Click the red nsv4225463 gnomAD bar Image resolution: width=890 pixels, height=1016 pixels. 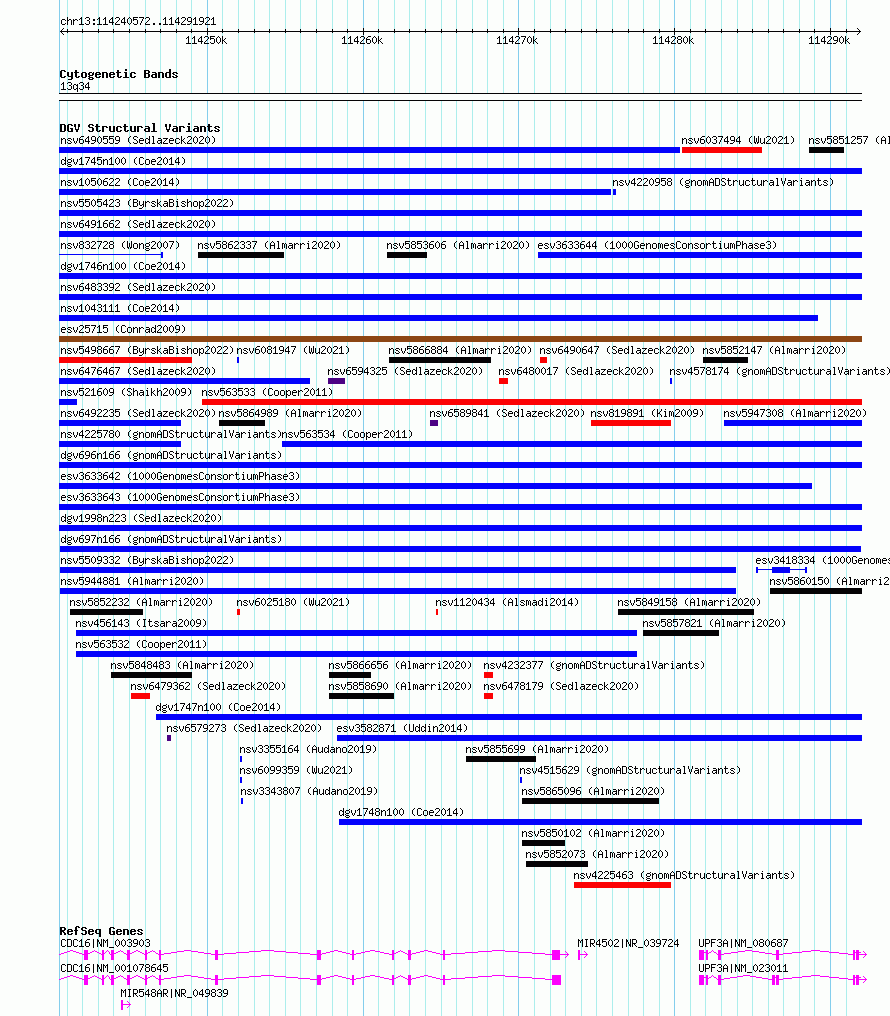pyautogui.click(x=622, y=885)
